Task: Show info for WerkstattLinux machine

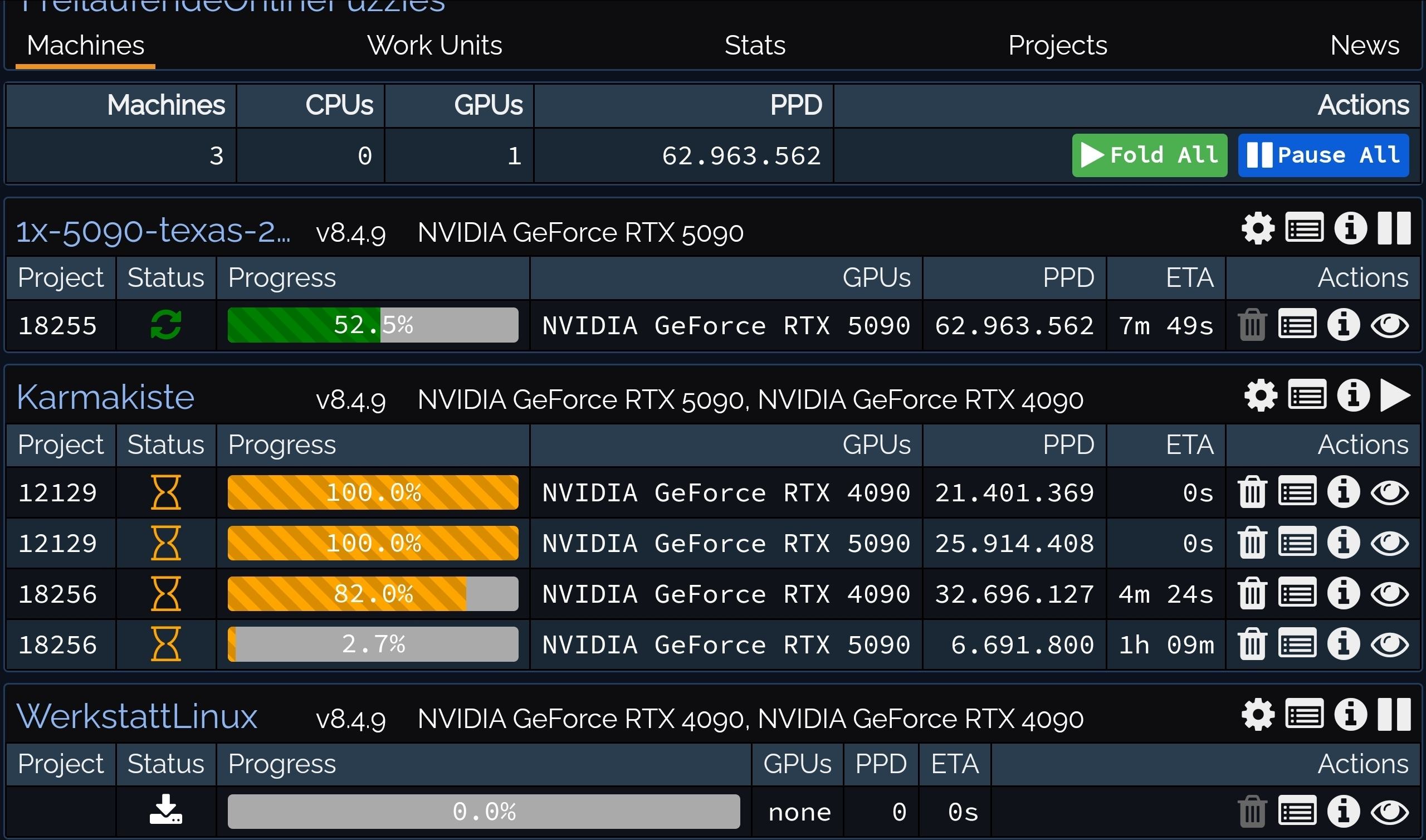Action: (x=1350, y=714)
